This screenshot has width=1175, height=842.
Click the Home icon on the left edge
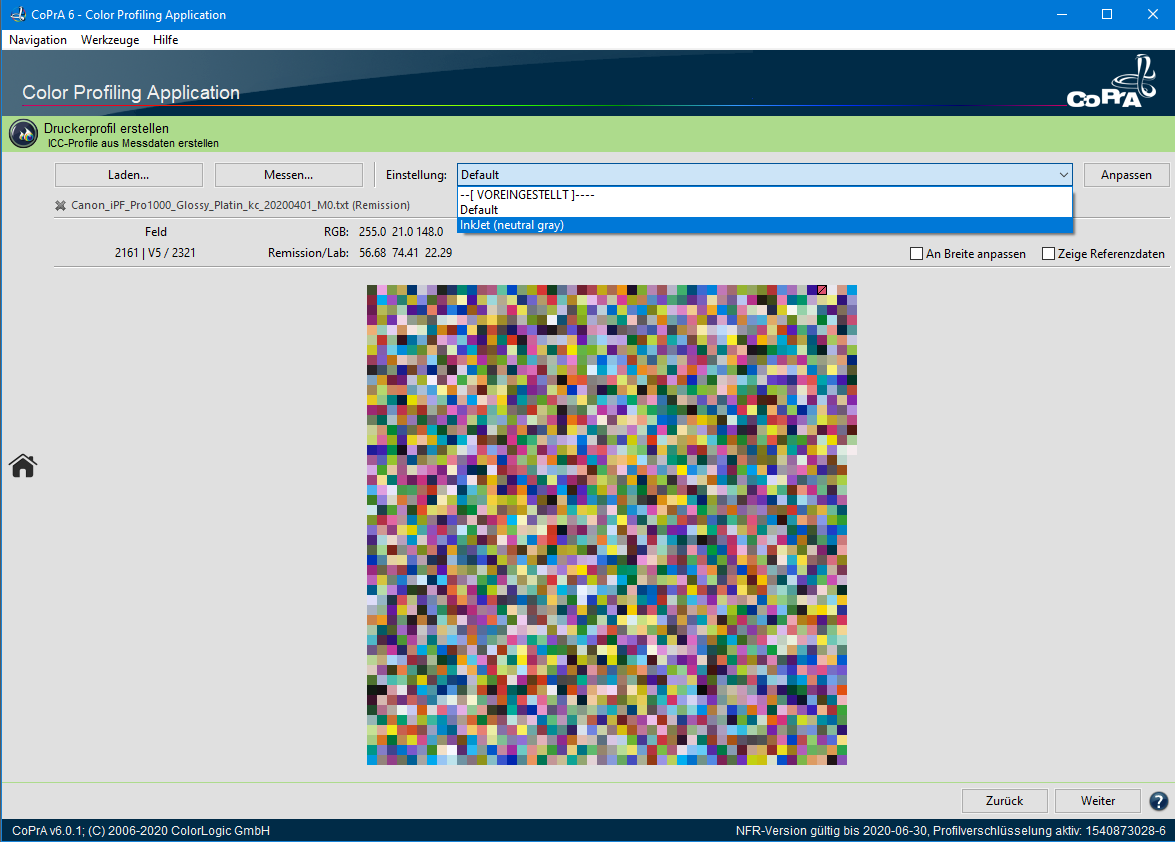tap(23, 465)
